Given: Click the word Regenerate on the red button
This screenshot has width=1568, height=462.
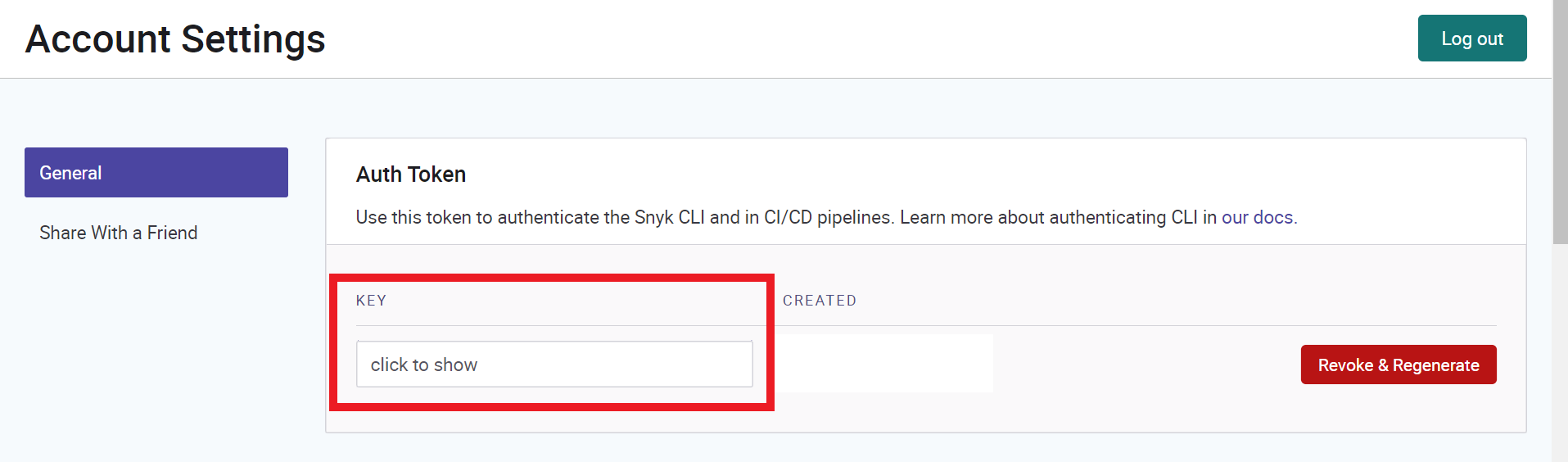Looking at the screenshot, I should point(1436,365).
